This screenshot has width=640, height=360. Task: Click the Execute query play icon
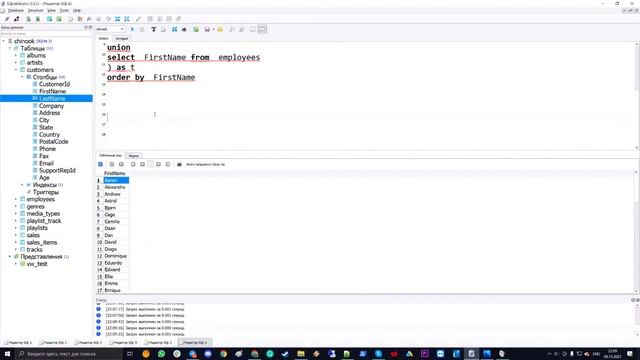[132, 29]
